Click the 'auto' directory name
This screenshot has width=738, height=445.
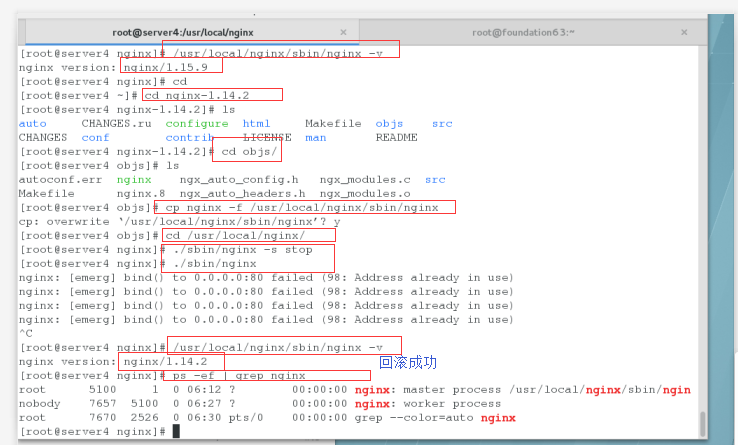pos(32,123)
